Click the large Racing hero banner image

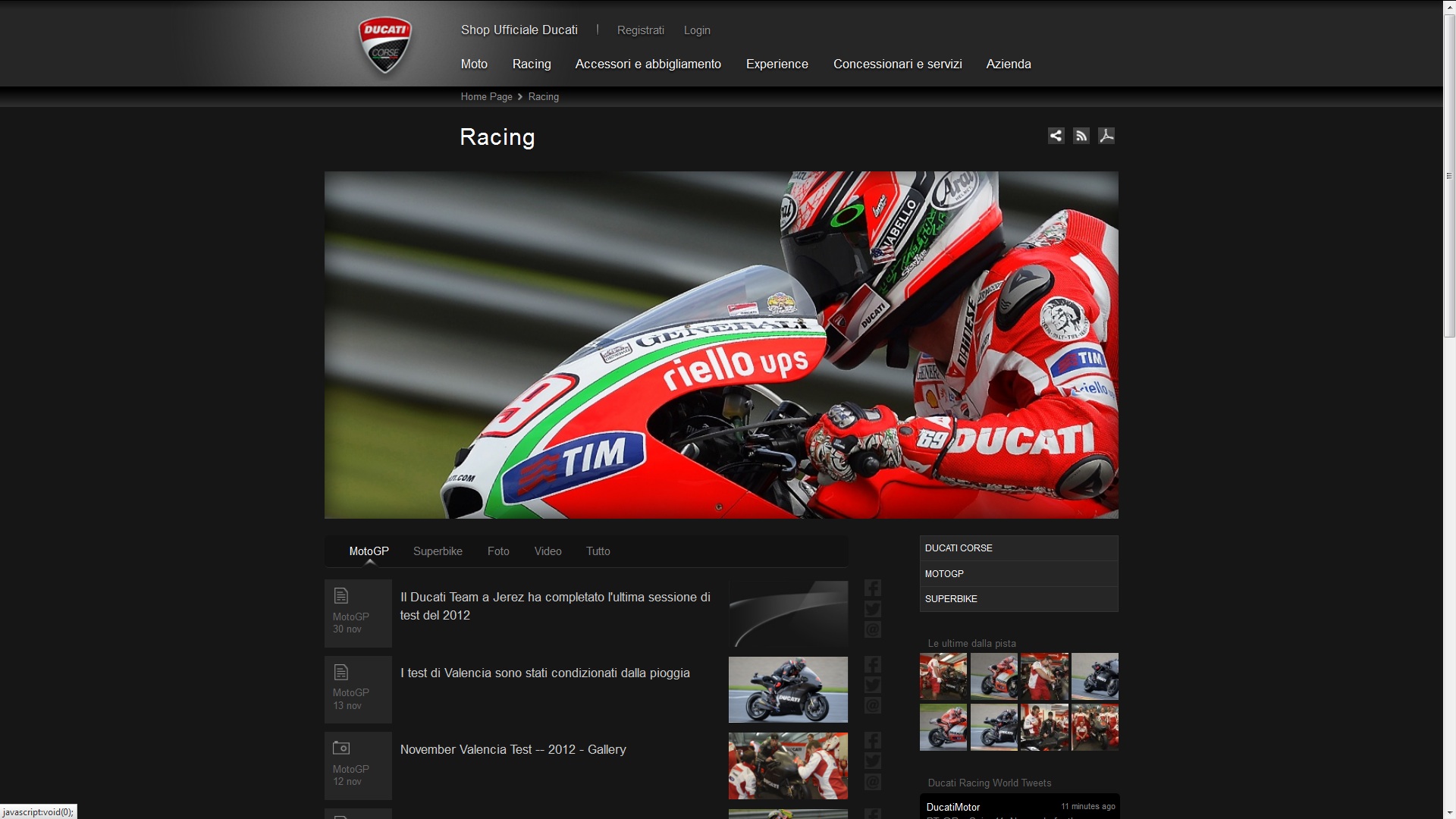pos(721,345)
